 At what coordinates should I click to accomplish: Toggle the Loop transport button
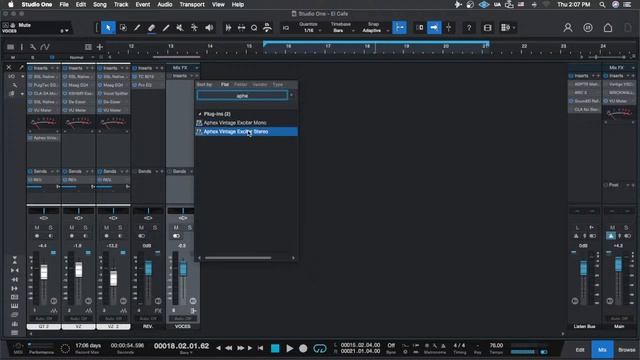click(x=320, y=348)
